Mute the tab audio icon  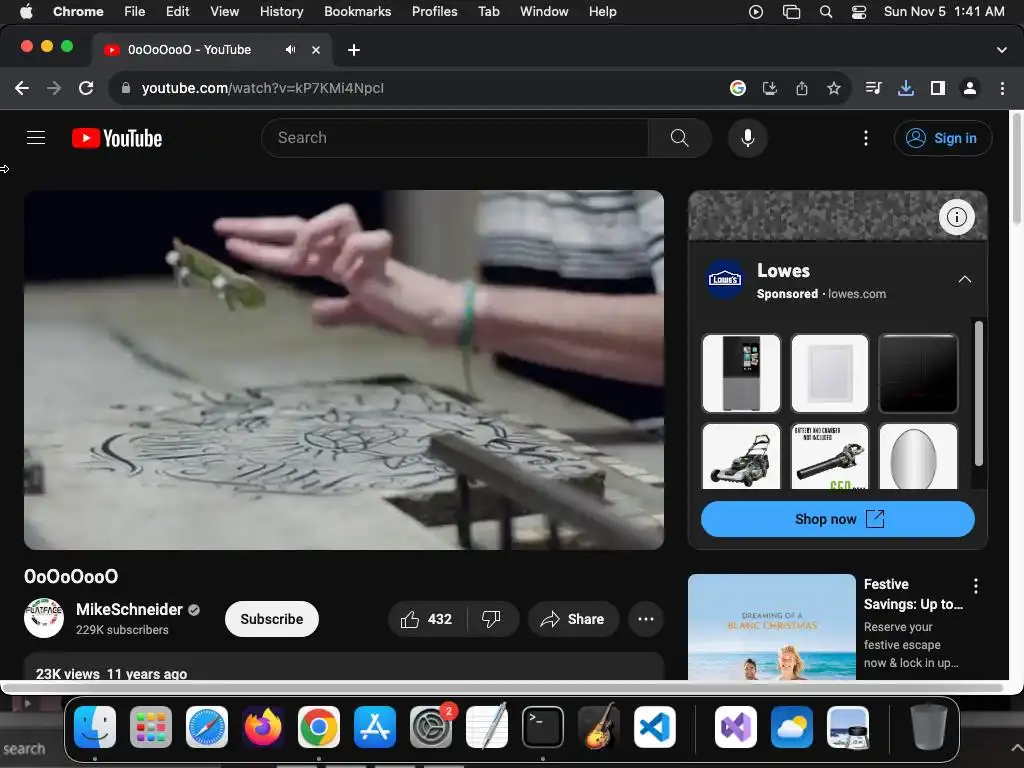point(291,50)
